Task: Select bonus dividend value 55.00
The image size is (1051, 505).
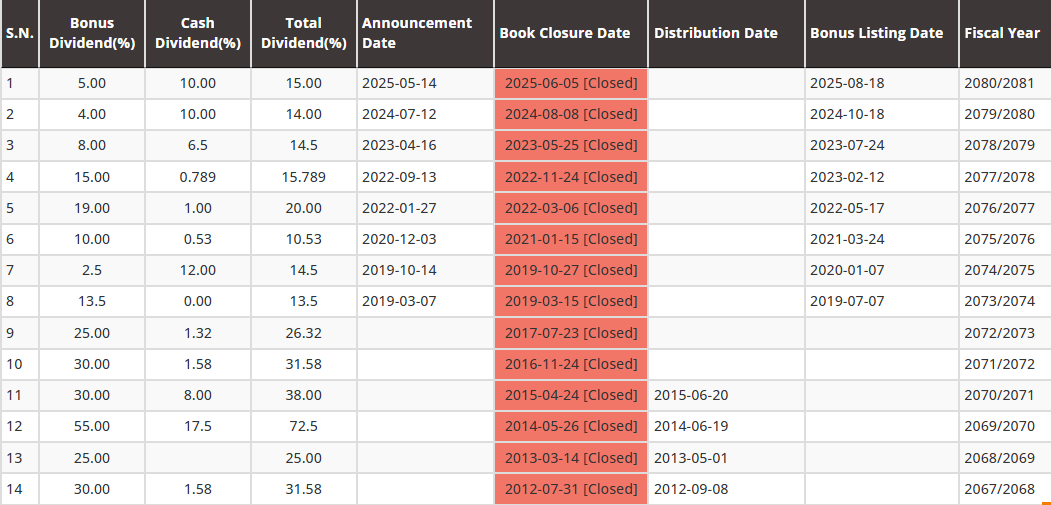Action: (92, 426)
